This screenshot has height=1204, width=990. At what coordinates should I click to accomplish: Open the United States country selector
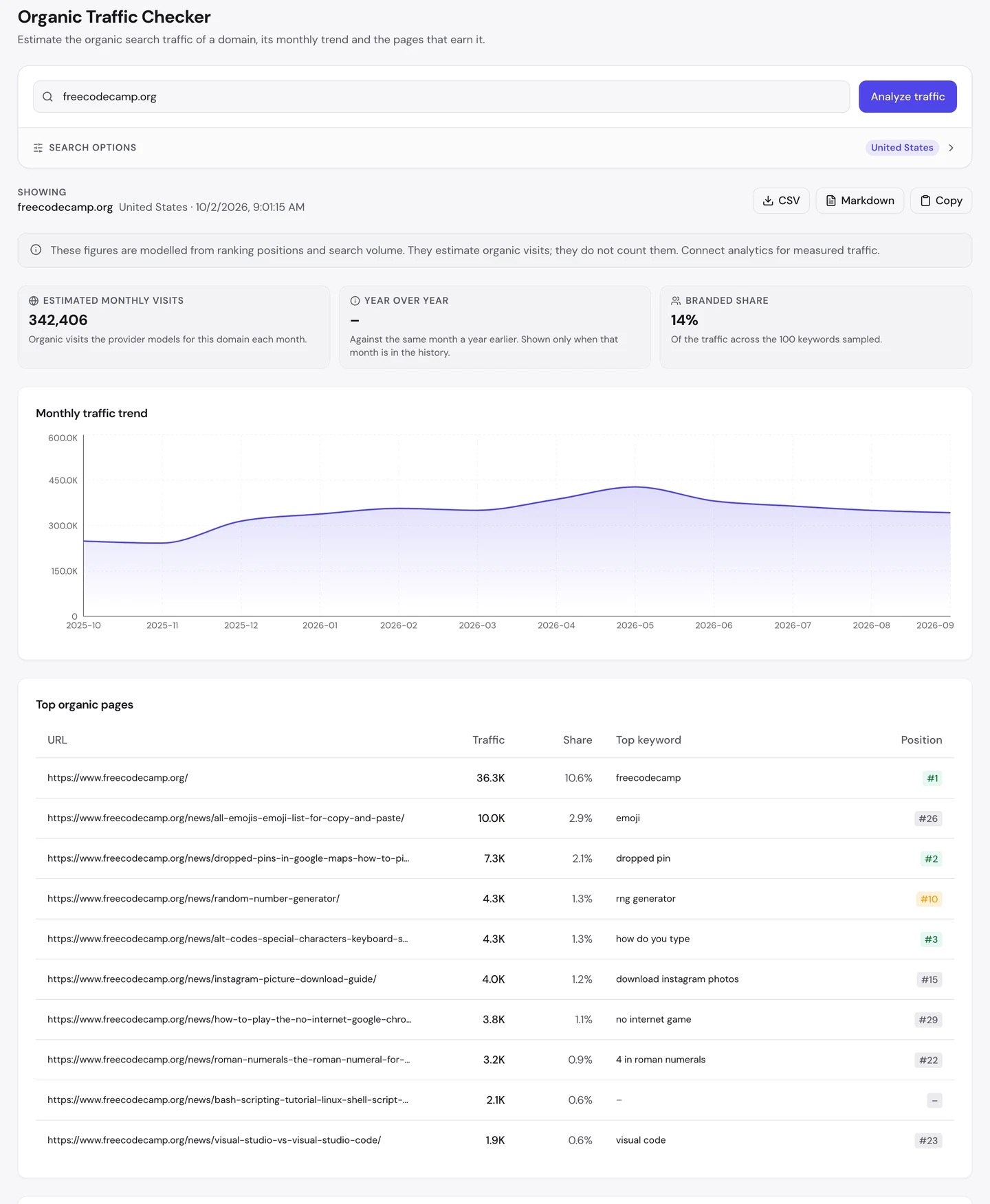pos(902,148)
